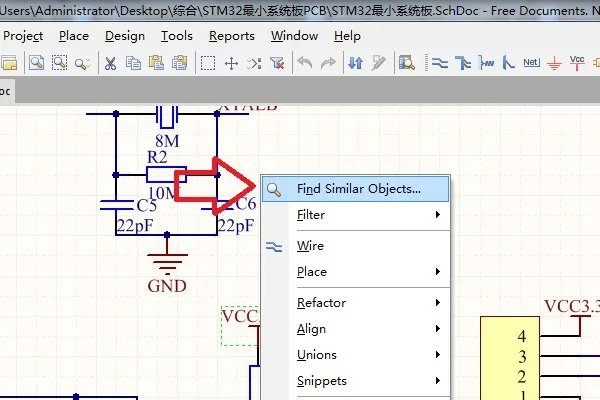Click pin 3 on the yellow connector
Screen dimensions: 600x400
522,357
